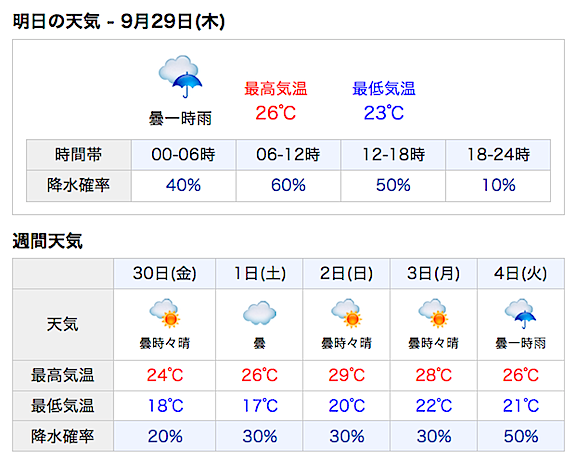Click the 週間天気 section heading
The width and height of the screenshot is (576, 460).
[48, 241]
